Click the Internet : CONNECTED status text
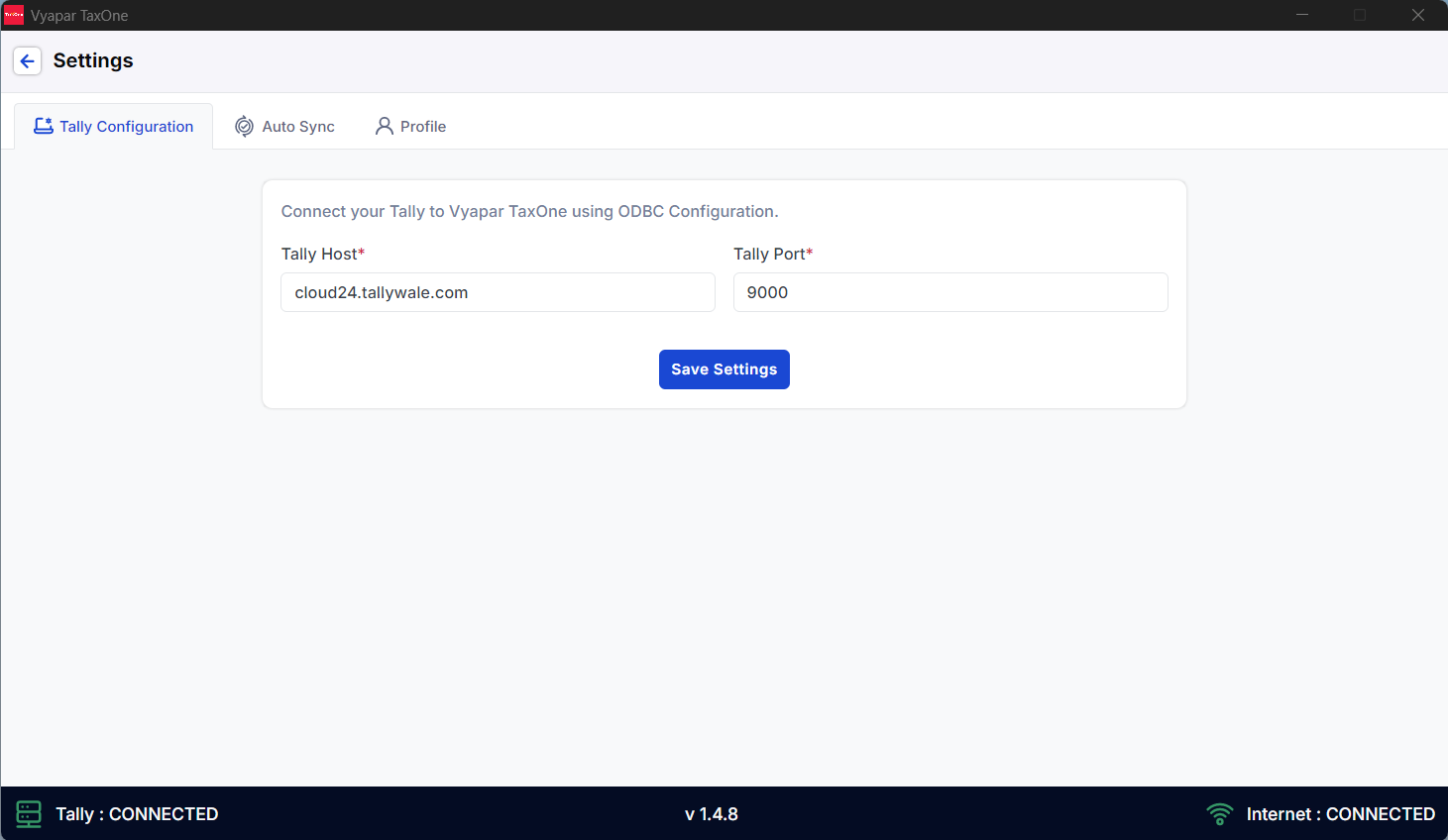This screenshot has height=840, width=1448. point(1341,814)
